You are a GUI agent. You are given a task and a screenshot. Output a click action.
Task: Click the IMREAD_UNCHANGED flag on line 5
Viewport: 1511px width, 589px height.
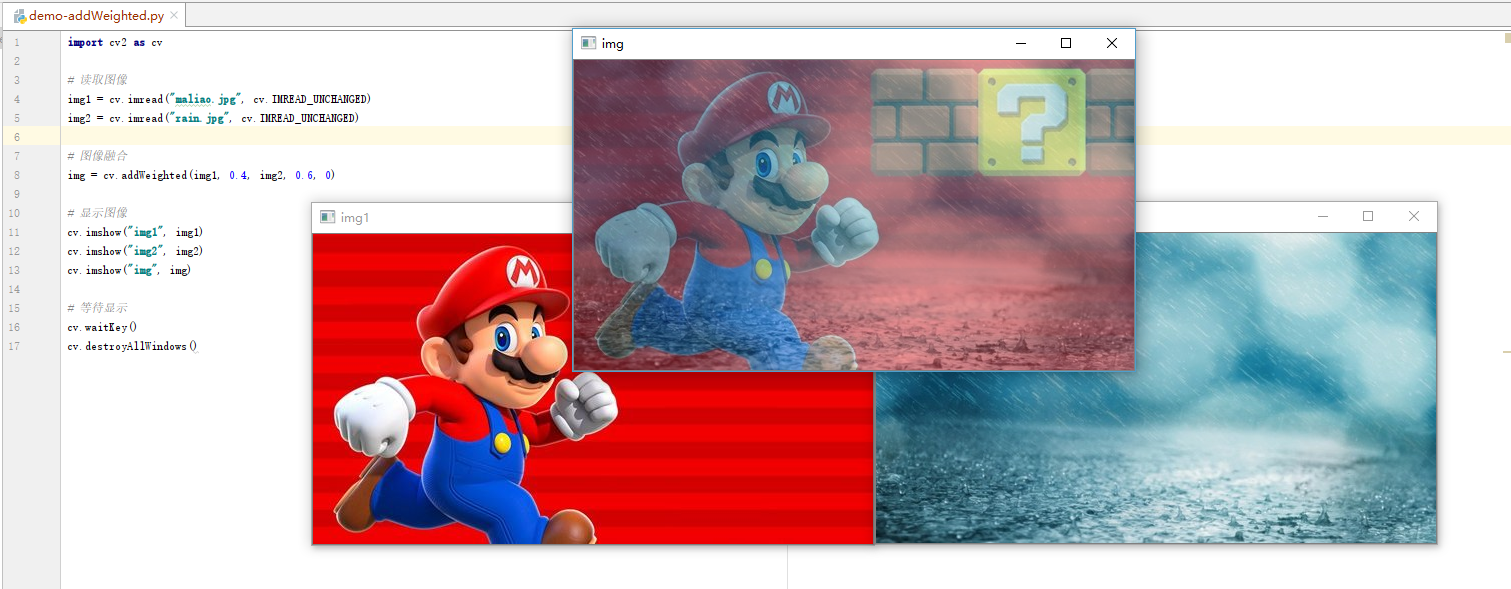click(309, 118)
